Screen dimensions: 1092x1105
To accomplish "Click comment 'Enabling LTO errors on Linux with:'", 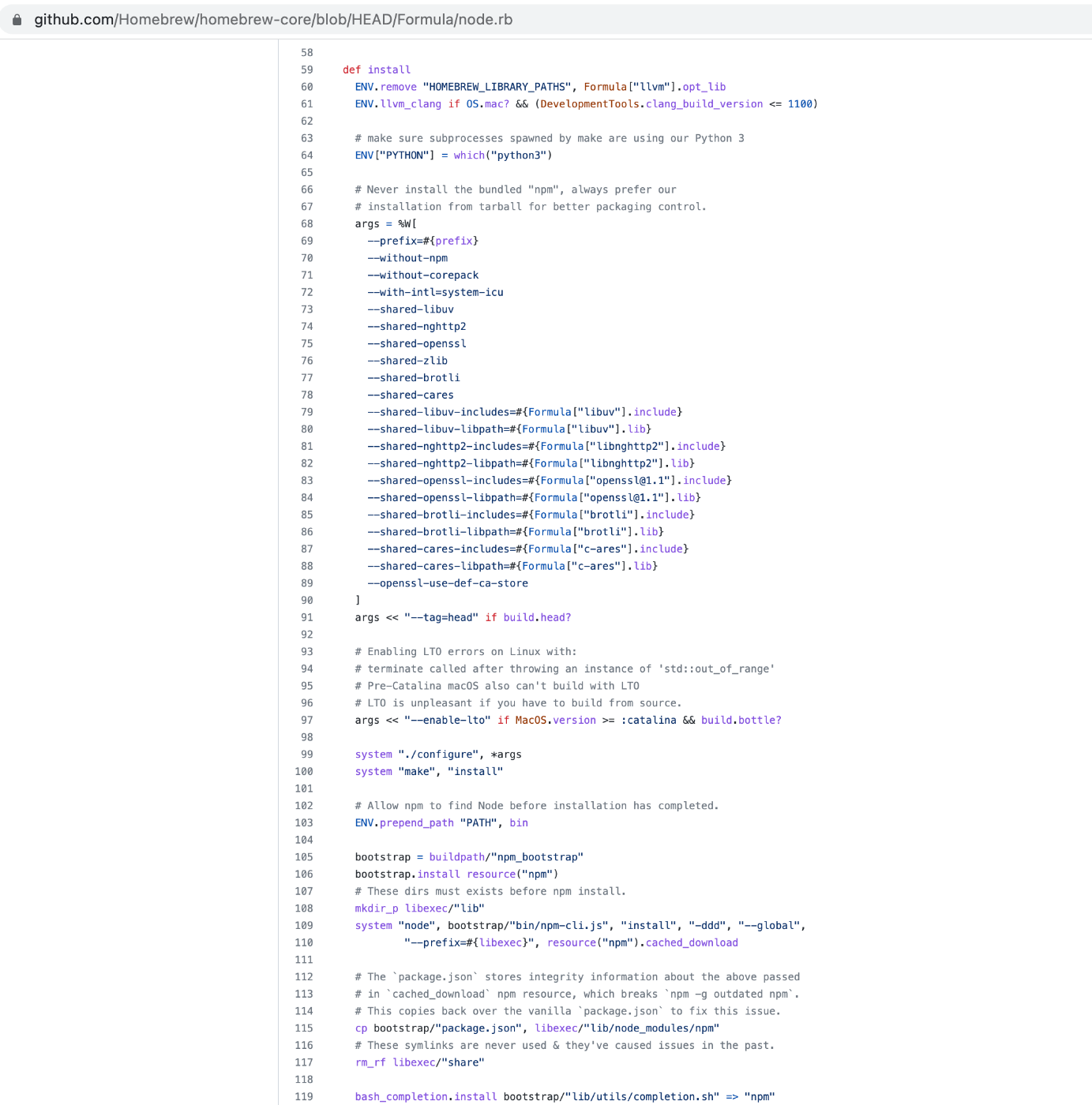I will (x=466, y=652).
